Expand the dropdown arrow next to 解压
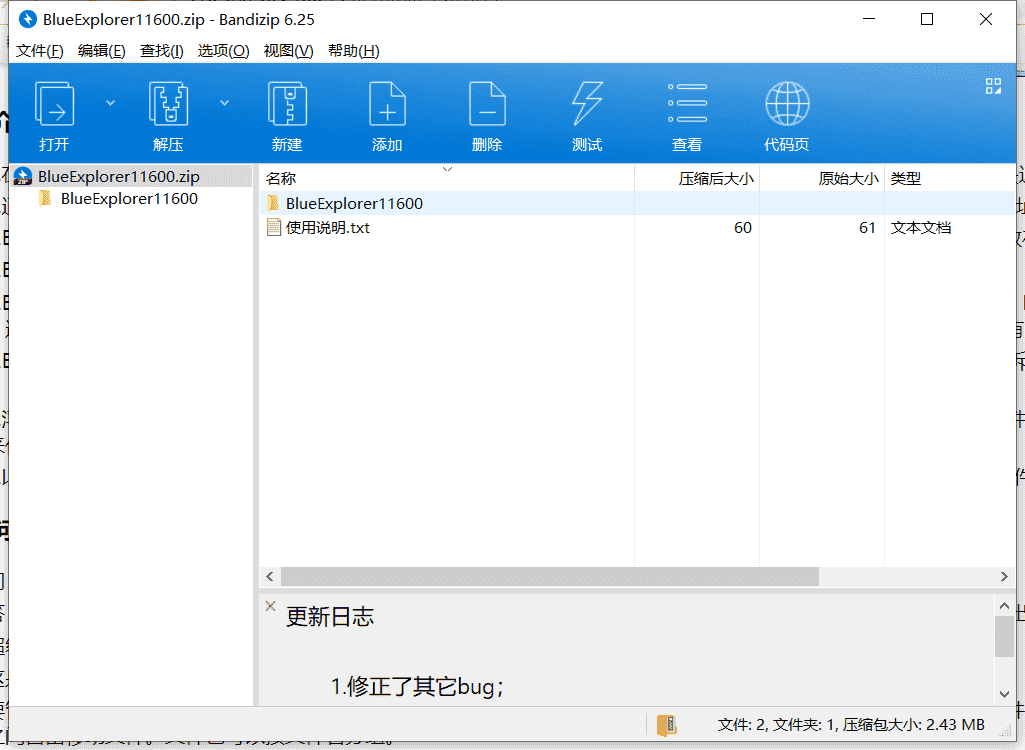This screenshot has height=750, width=1025. click(x=224, y=103)
